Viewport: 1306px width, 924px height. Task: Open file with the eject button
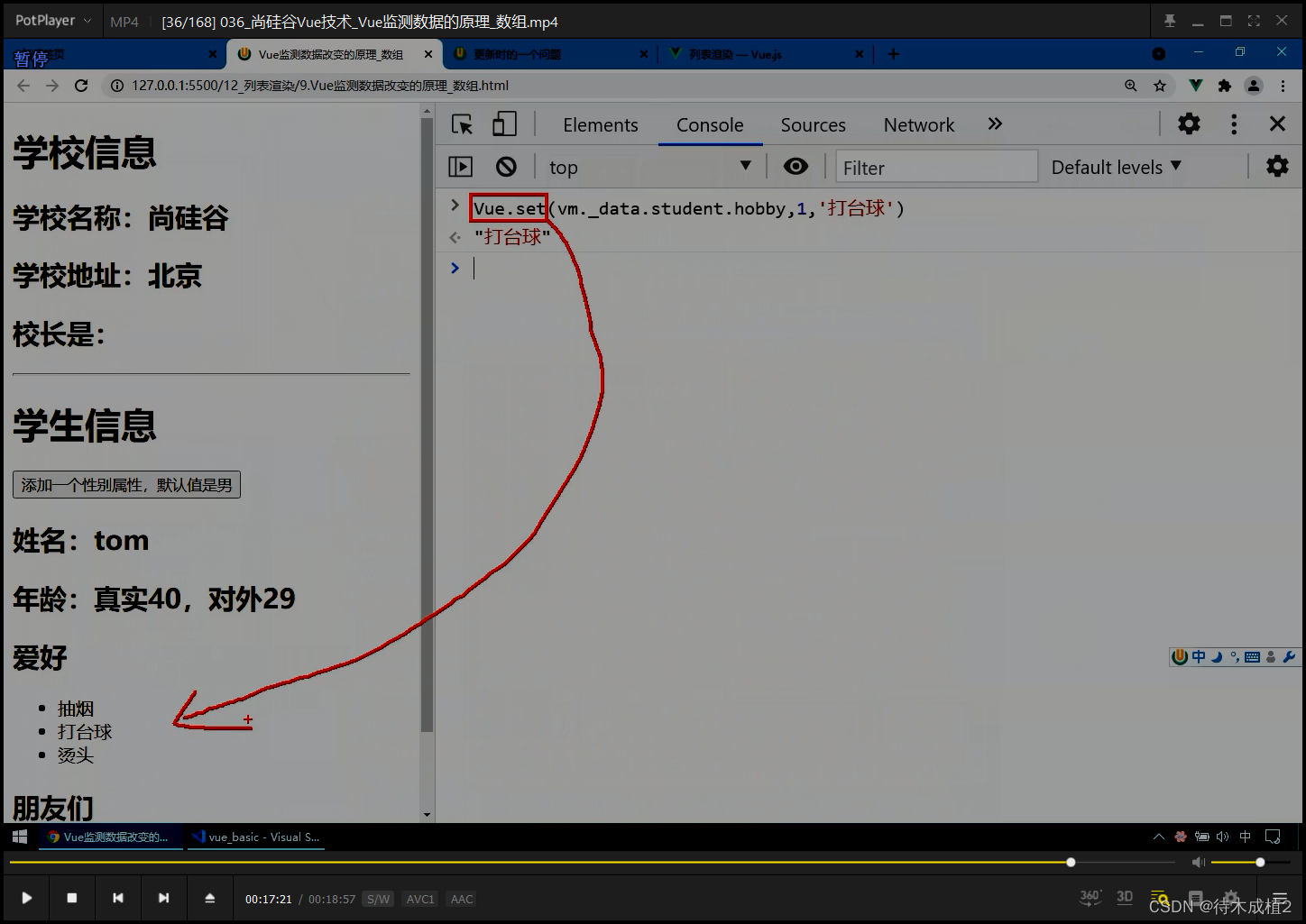(209, 898)
